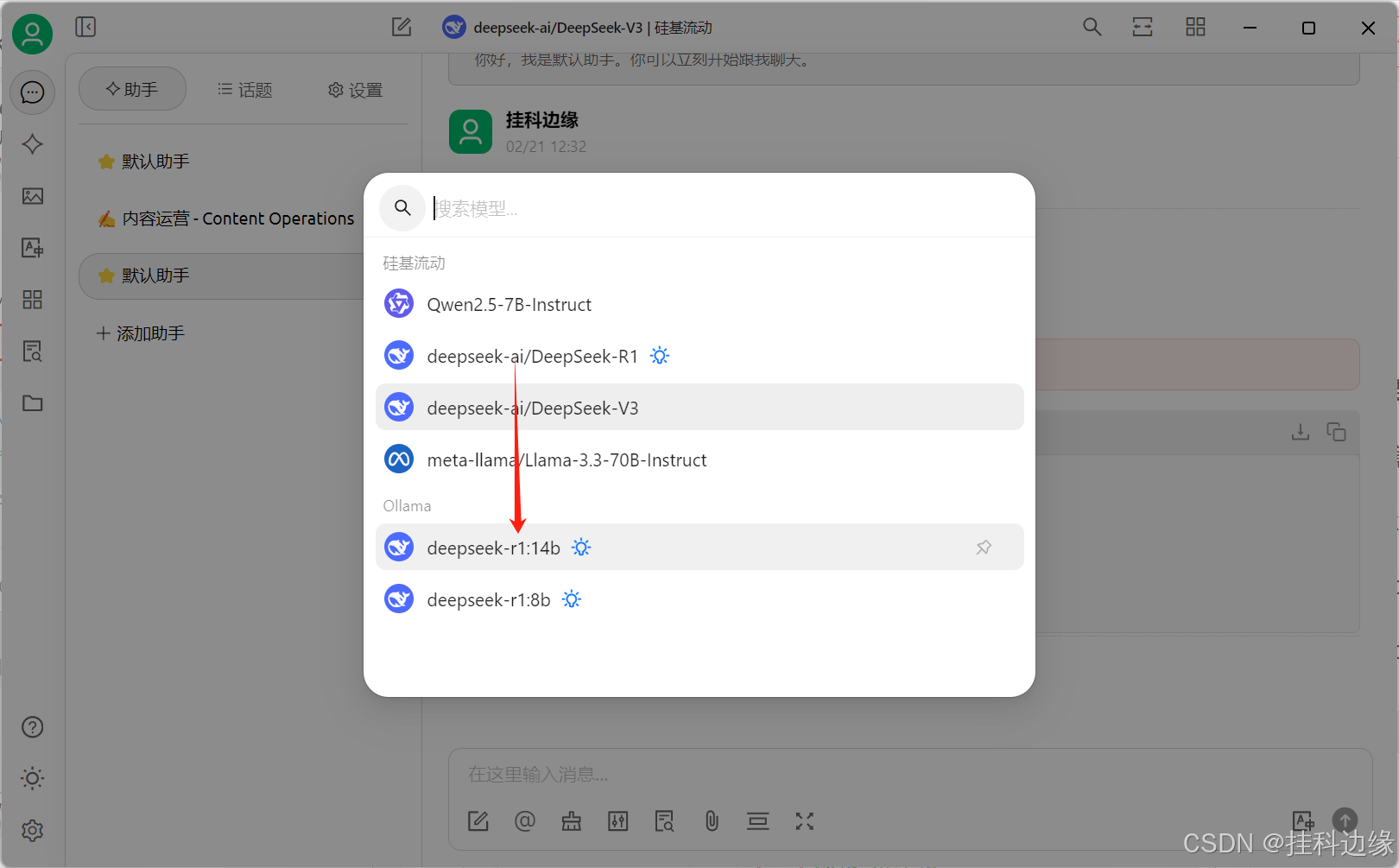Open the chat assistant sidebar icon
1399x868 pixels.
pyautogui.click(x=33, y=92)
